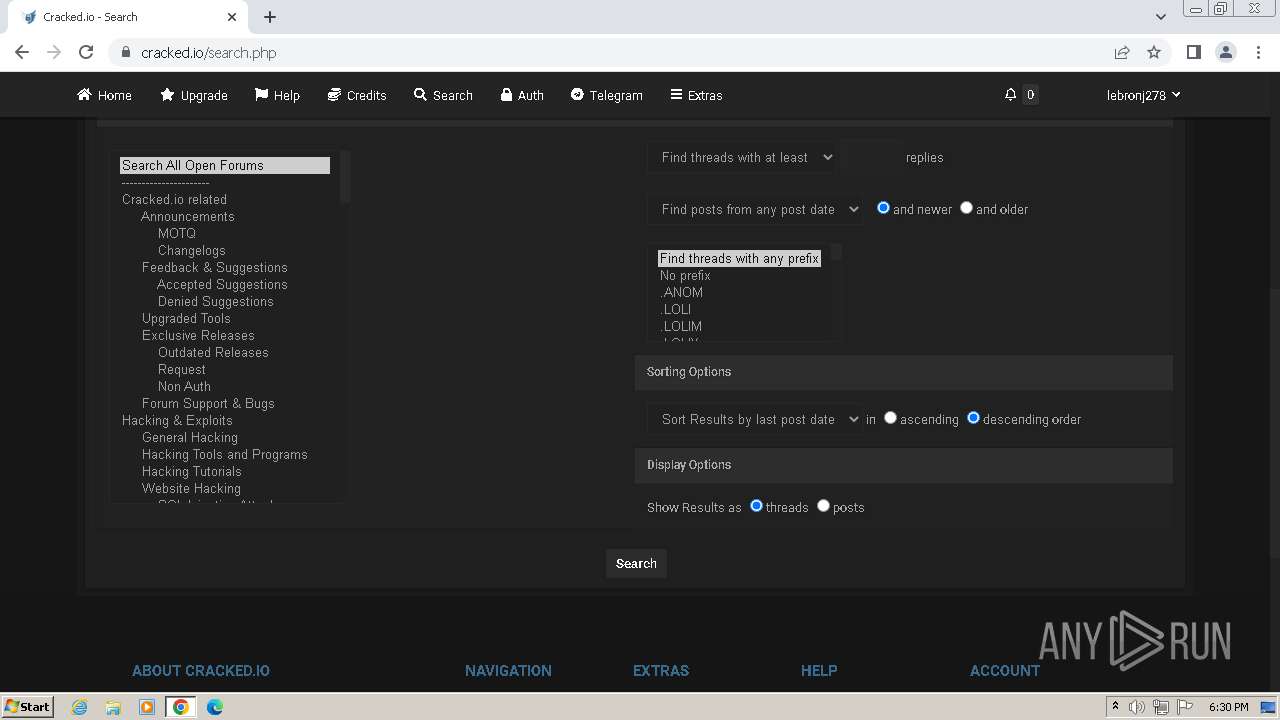Viewport: 1280px width, 720px height.
Task: Open 'Sort Results by last post date' dropdown
Action: 755,419
